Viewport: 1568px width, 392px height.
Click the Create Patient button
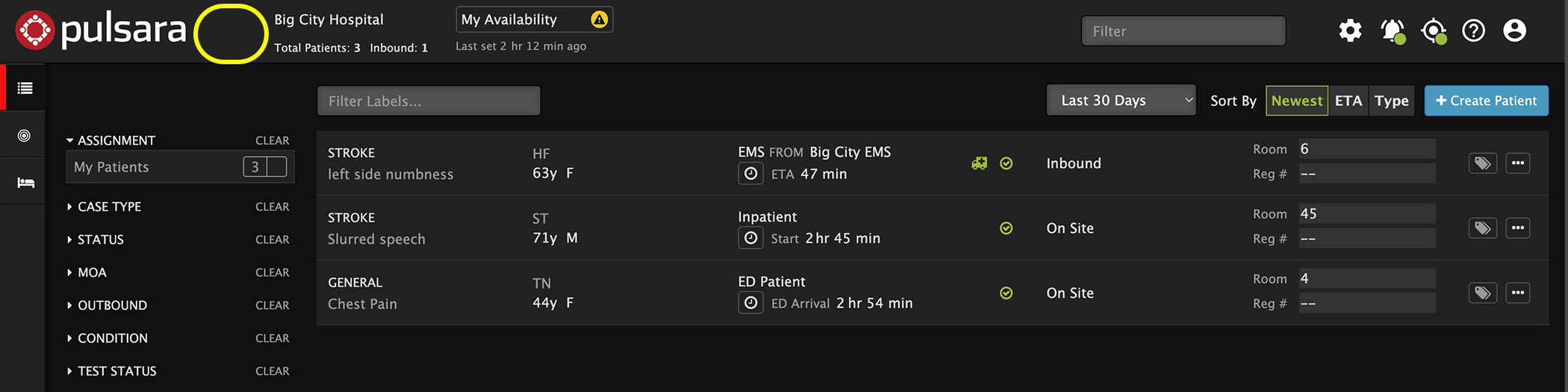[x=1486, y=101]
